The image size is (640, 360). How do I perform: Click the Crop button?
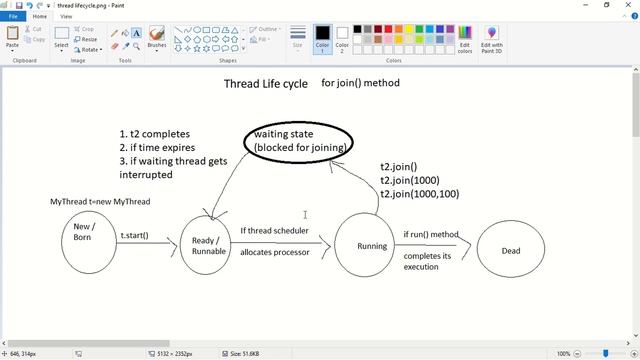84,29
